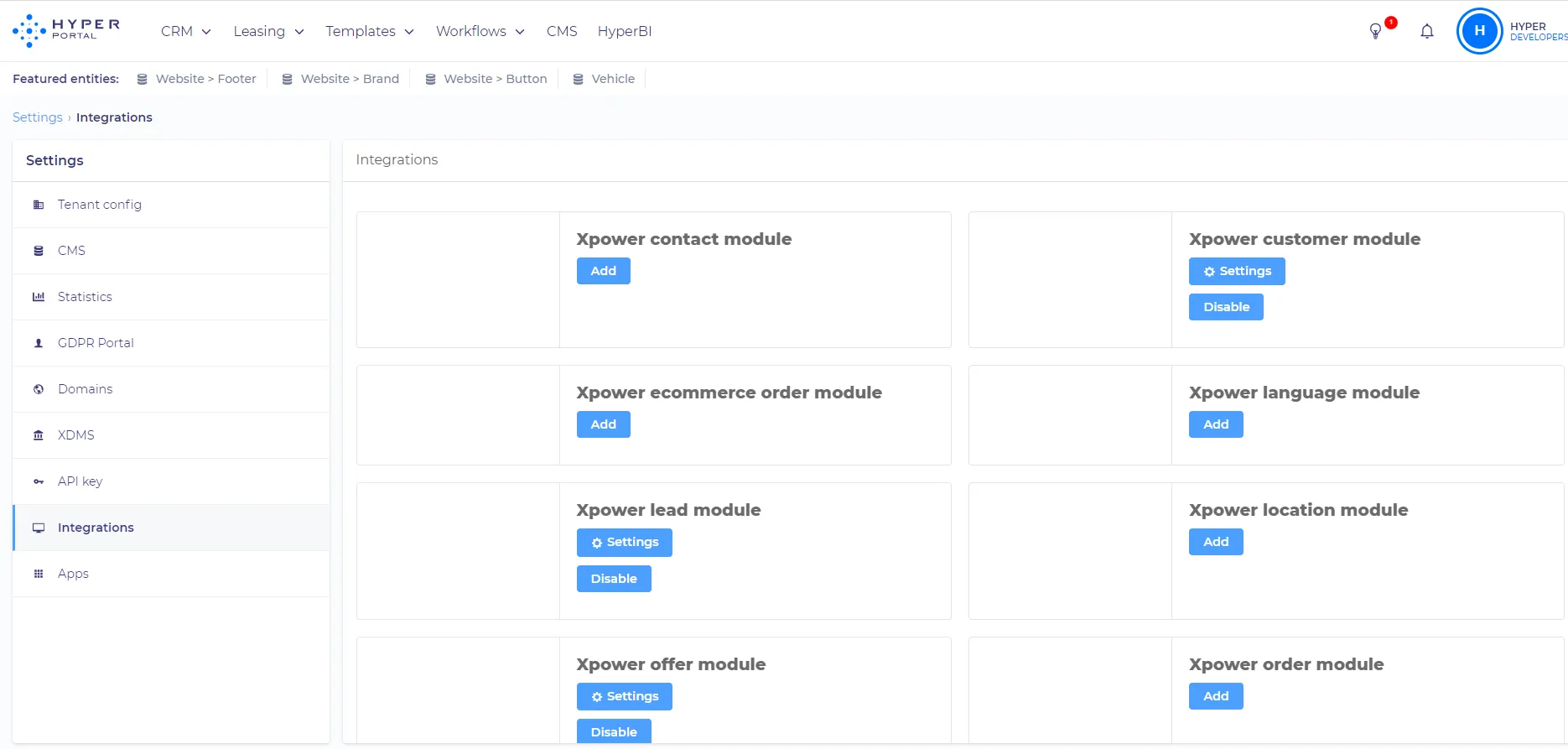1568x749 pixels.
Task: Select API key in Settings sidebar
Action: click(x=171, y=481)
